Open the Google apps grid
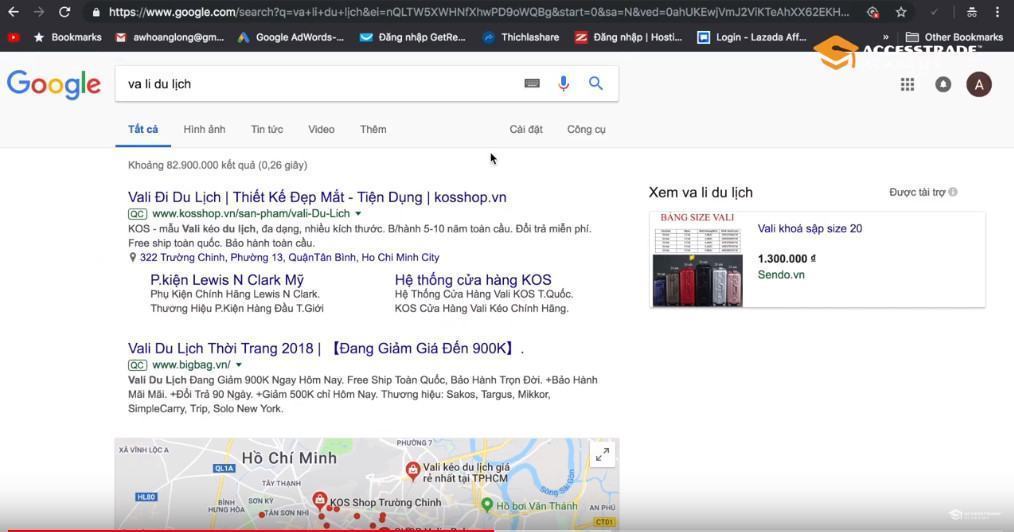This screenshot has width=1014, height=532. point(907,85)
